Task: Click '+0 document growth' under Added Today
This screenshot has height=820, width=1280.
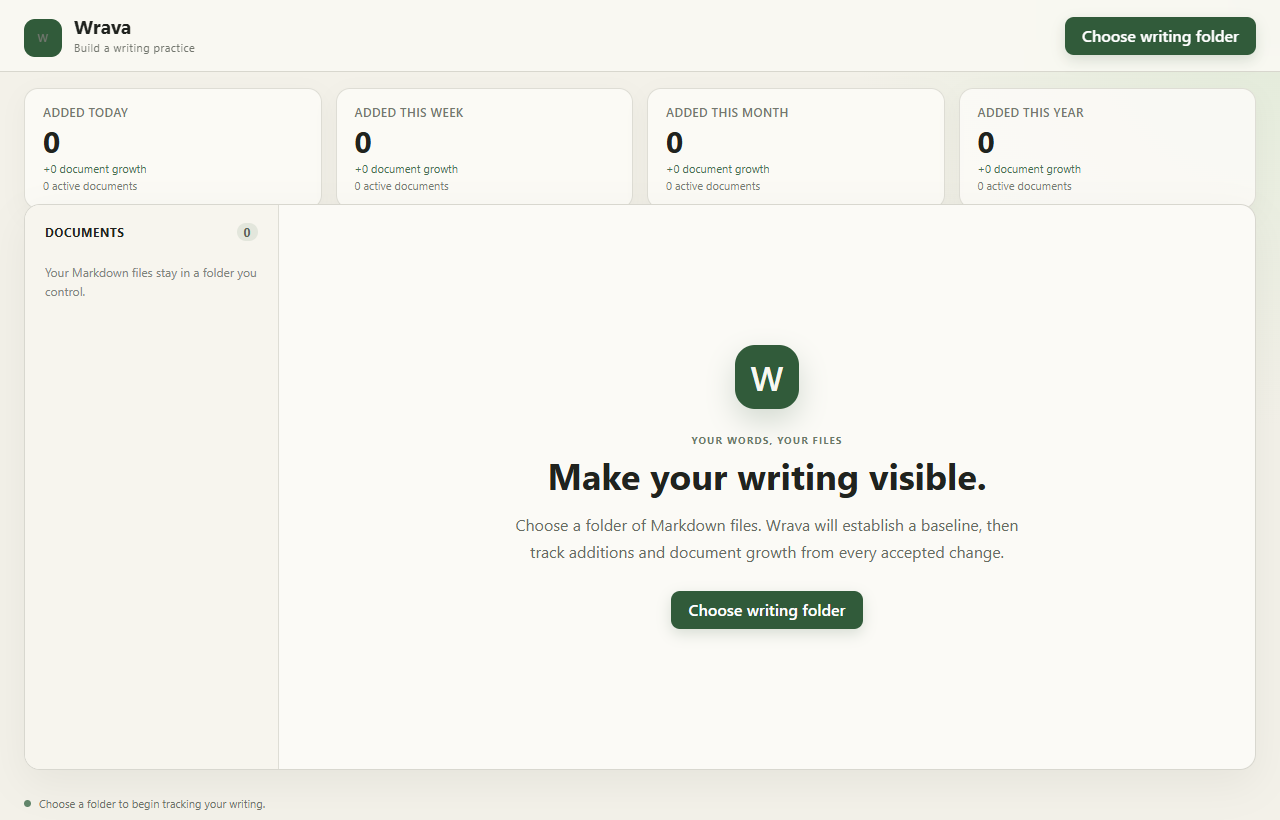Action: click(x=95, y=169)
